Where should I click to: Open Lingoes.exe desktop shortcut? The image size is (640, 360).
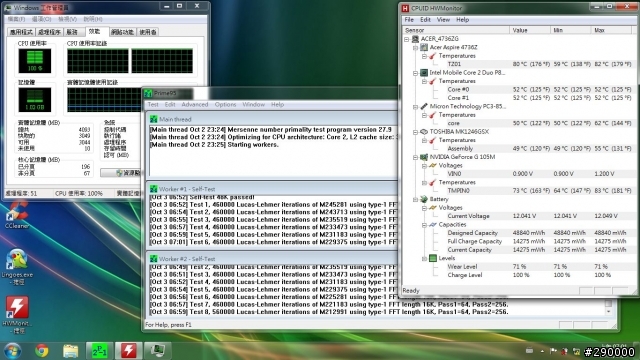(x=17, y=267)
